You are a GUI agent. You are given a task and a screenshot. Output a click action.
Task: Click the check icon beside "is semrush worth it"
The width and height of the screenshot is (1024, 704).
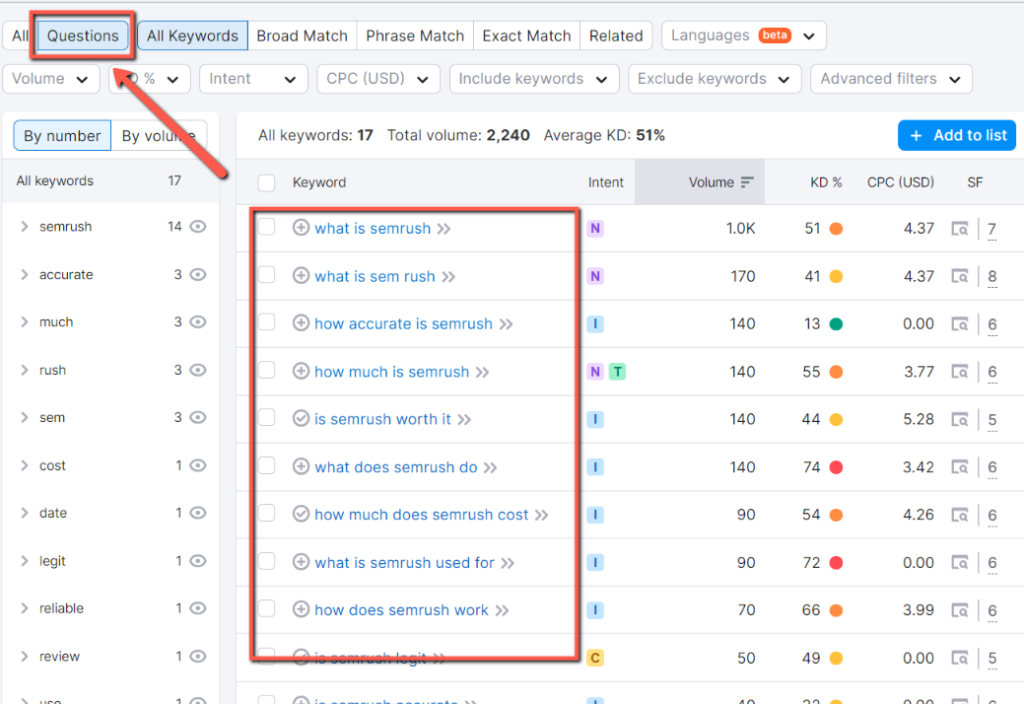coord(300,419)
